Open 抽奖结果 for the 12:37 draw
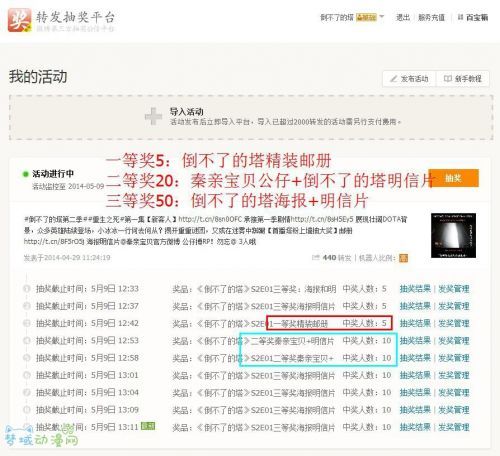Viewport: 500px width, 456px height. click(x=415, y=306)
